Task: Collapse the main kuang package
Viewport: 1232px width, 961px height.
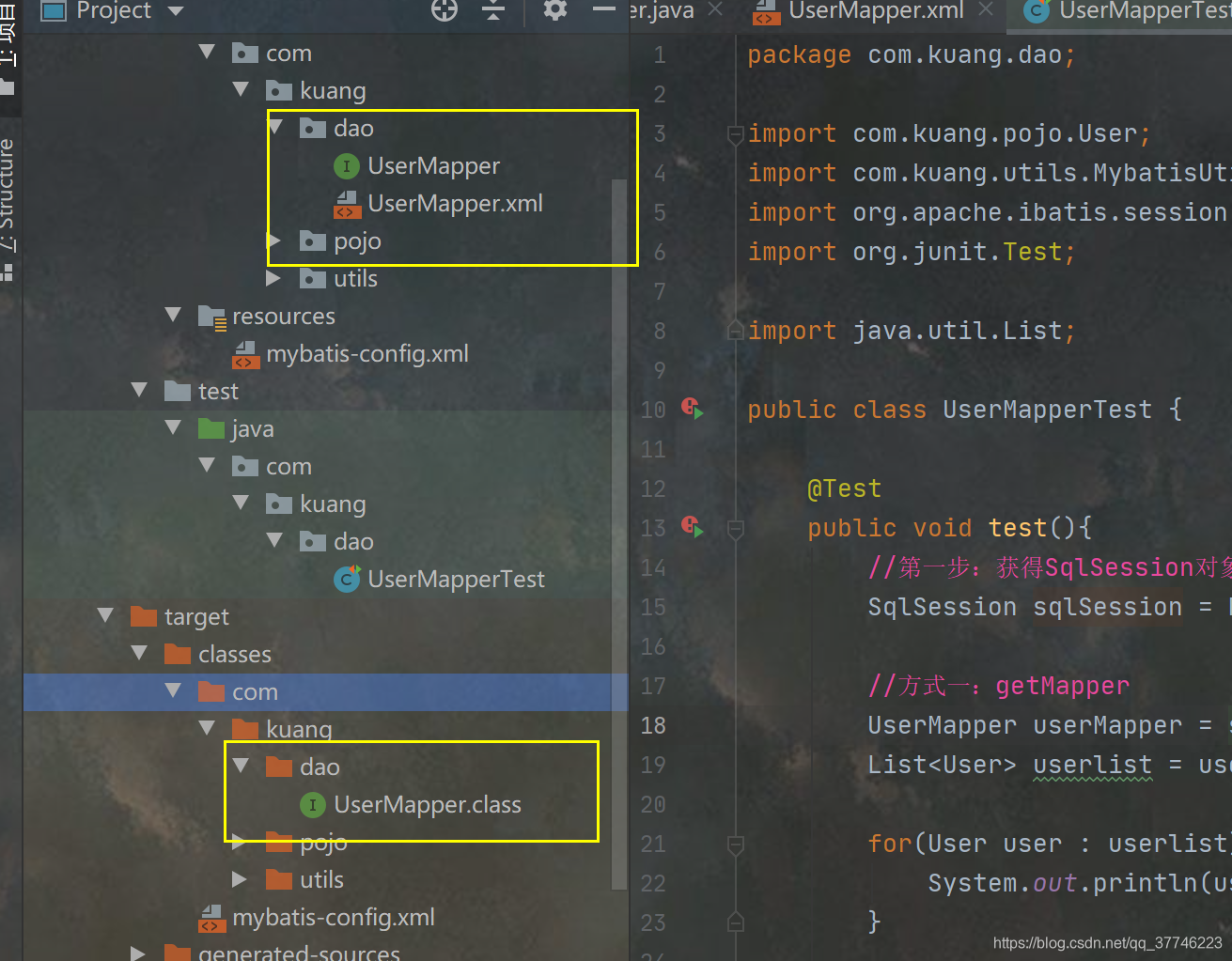Action: pyautogui.click(x=242, y=90)
